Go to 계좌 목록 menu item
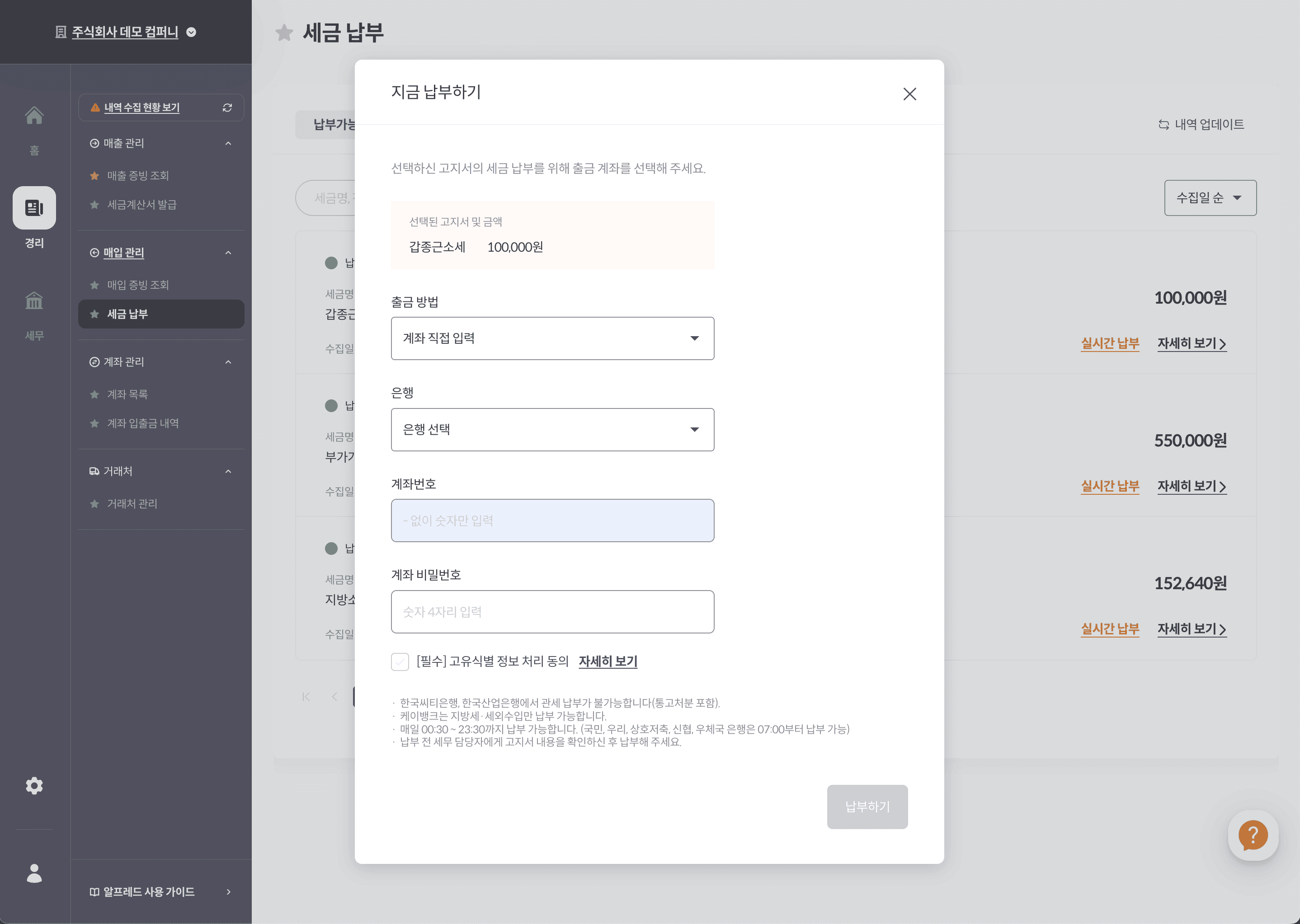The width and height of the screenshot is (1300, 924). coord(127,394)
